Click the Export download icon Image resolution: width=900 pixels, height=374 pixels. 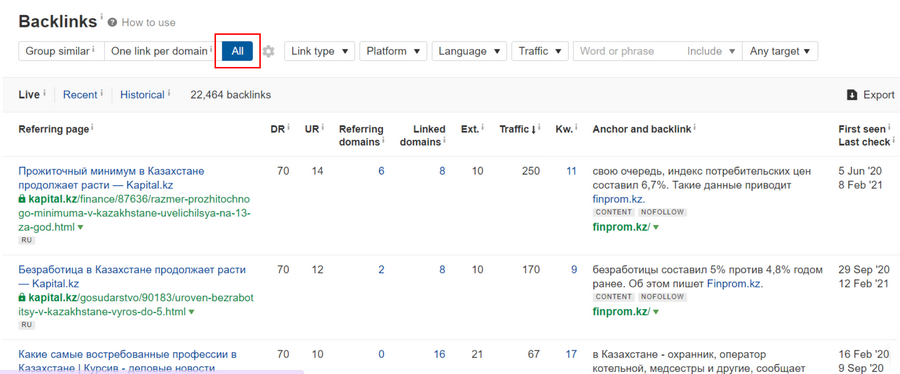point(852,95)
